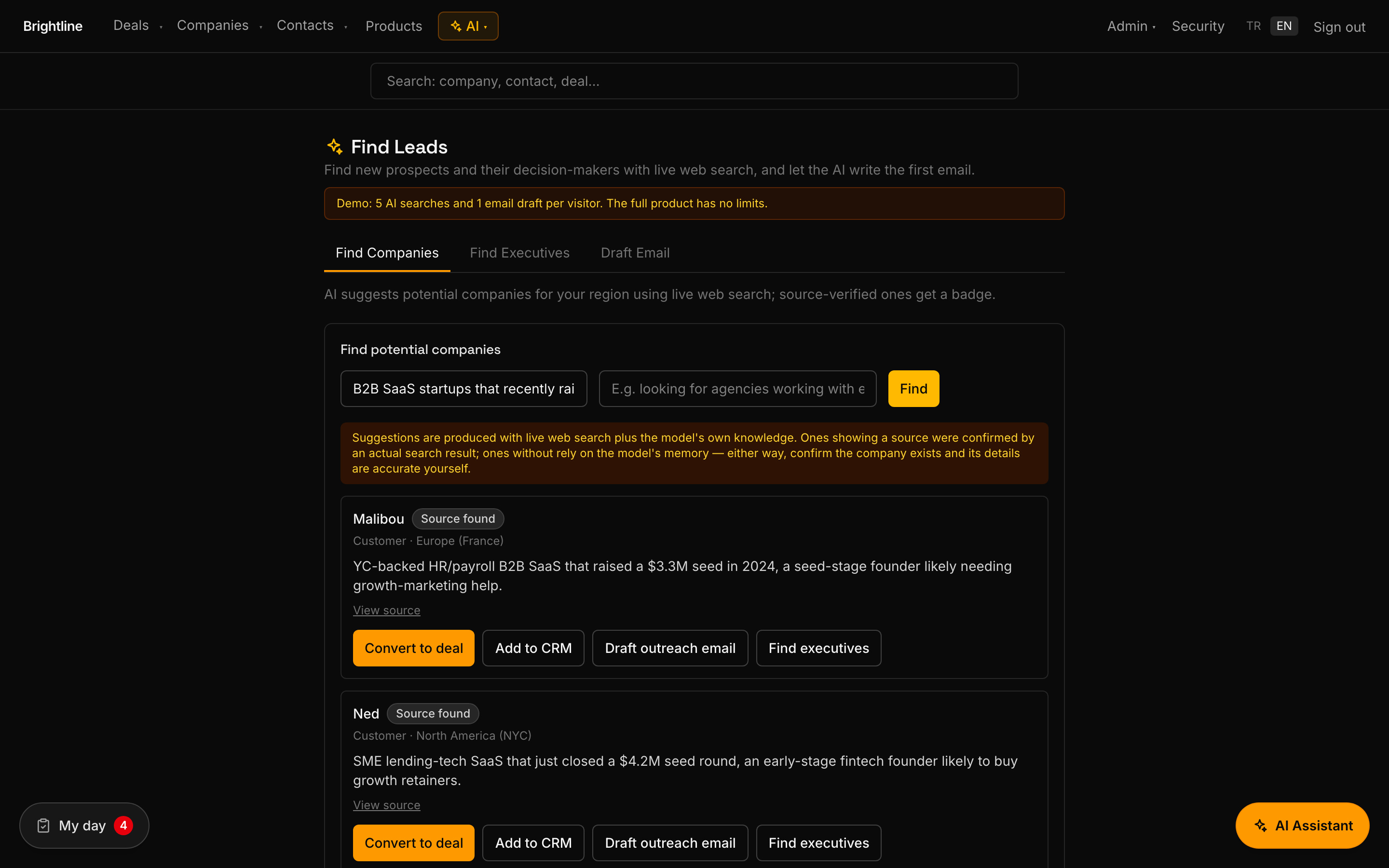Switch language to TR
This screenshot has width=1389, height=868.
click(1253, 26)
